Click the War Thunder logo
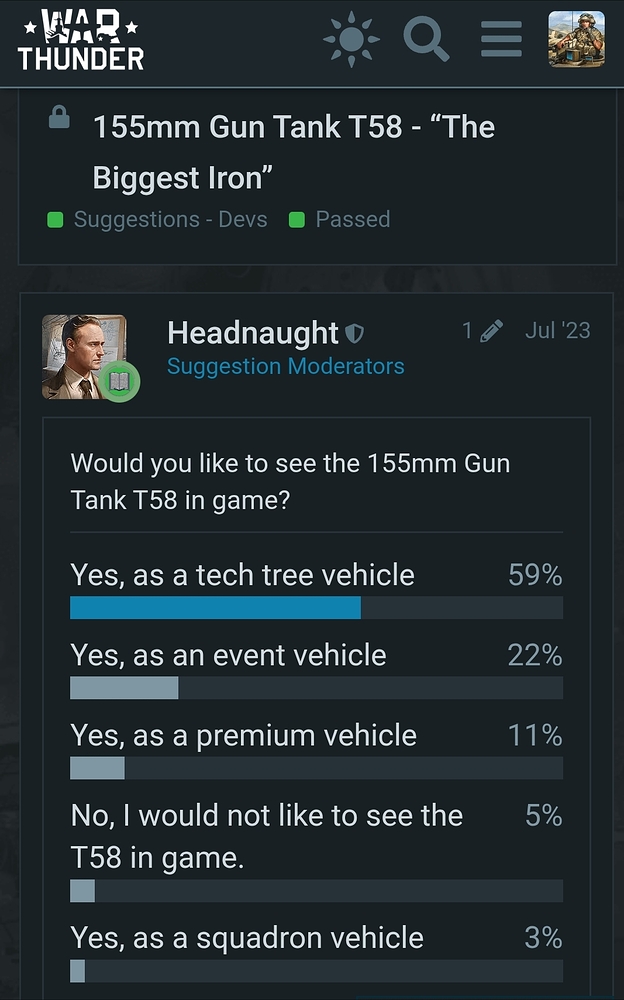The image size is (624, 1000). click(81, 41)
